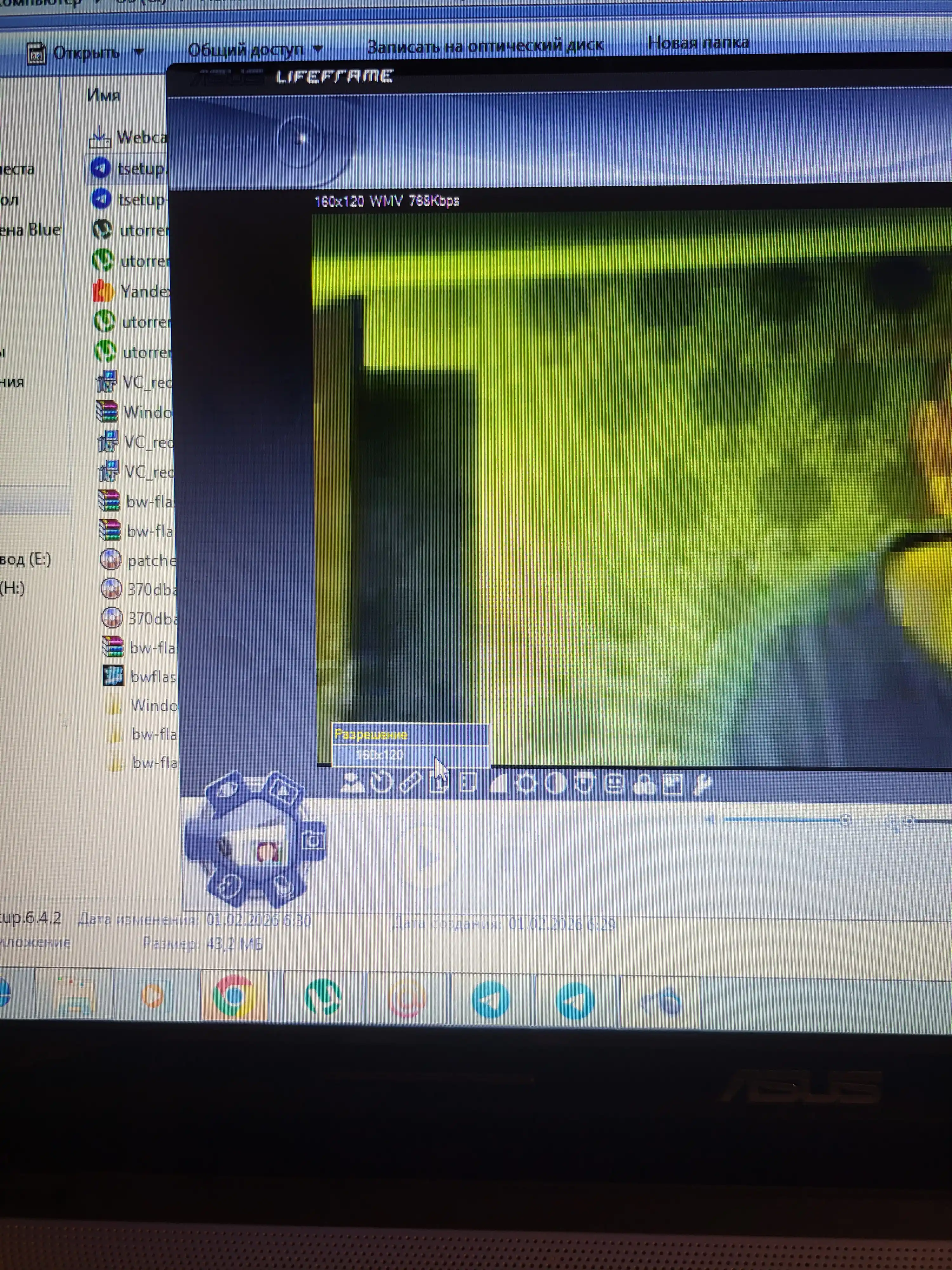Viewport: 952px width, 1270px height.
Task: Open the resolution page icon
Action: click(440, 784)
